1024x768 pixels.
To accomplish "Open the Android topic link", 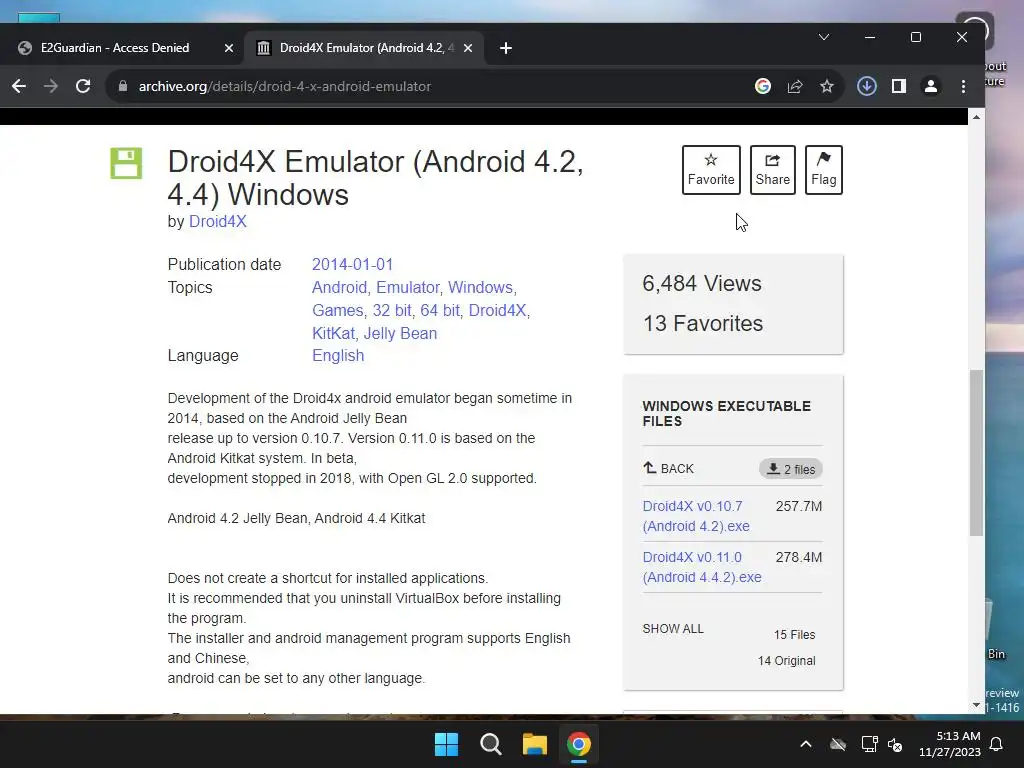I will [x=339, y=287].
